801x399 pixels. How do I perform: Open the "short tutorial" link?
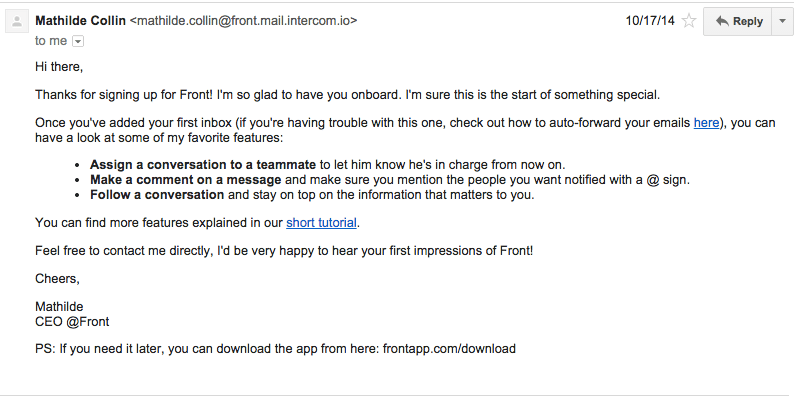coord(321,223)
